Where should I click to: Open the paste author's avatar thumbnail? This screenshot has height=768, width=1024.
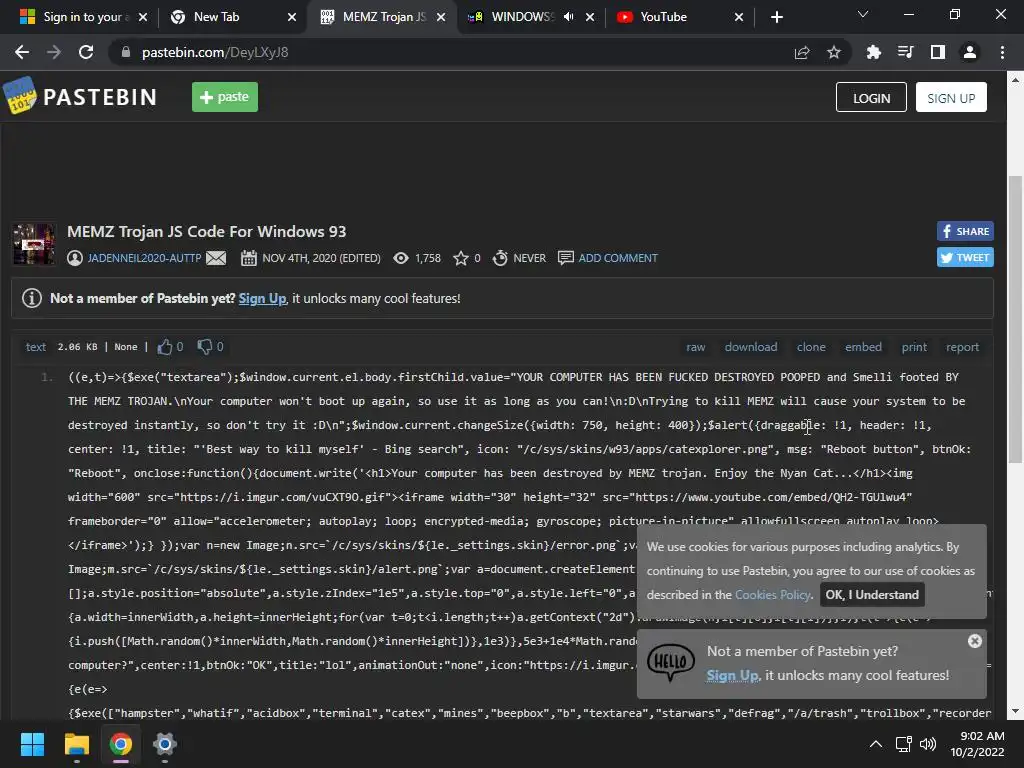click(34, 244)
